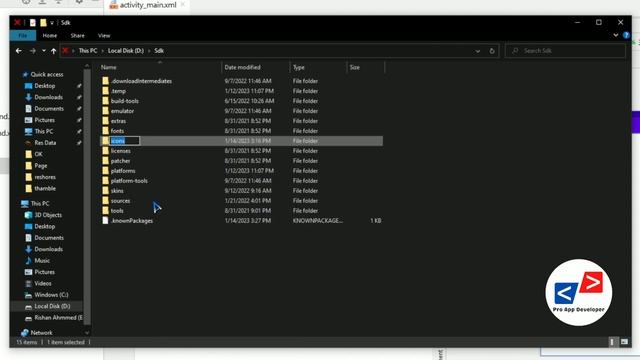Go forward using the forward arrow
640x360 pixels.
[33, 51]
